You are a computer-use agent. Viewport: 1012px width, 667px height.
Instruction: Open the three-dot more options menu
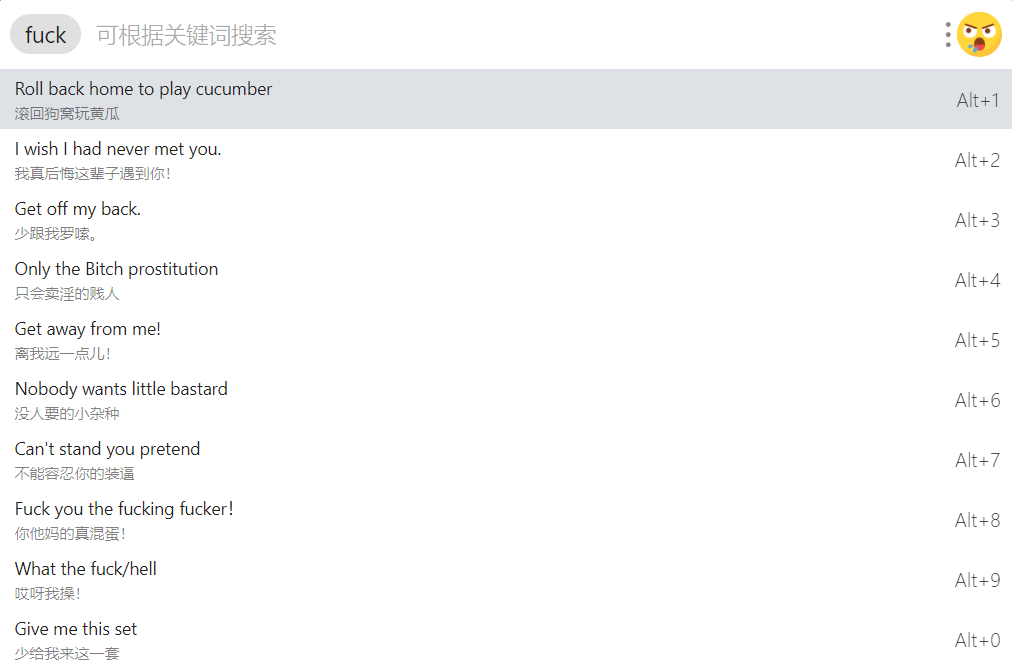click(x=947, y=35)
